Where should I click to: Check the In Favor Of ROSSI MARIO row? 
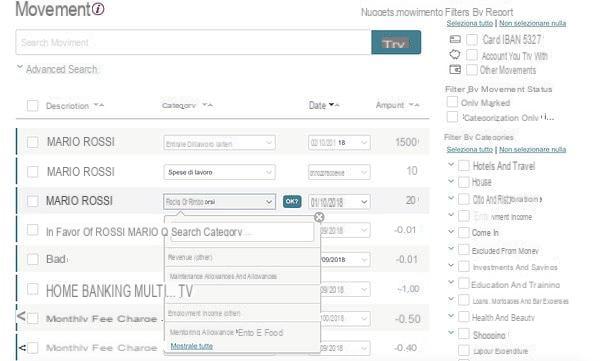coord(33,230)
